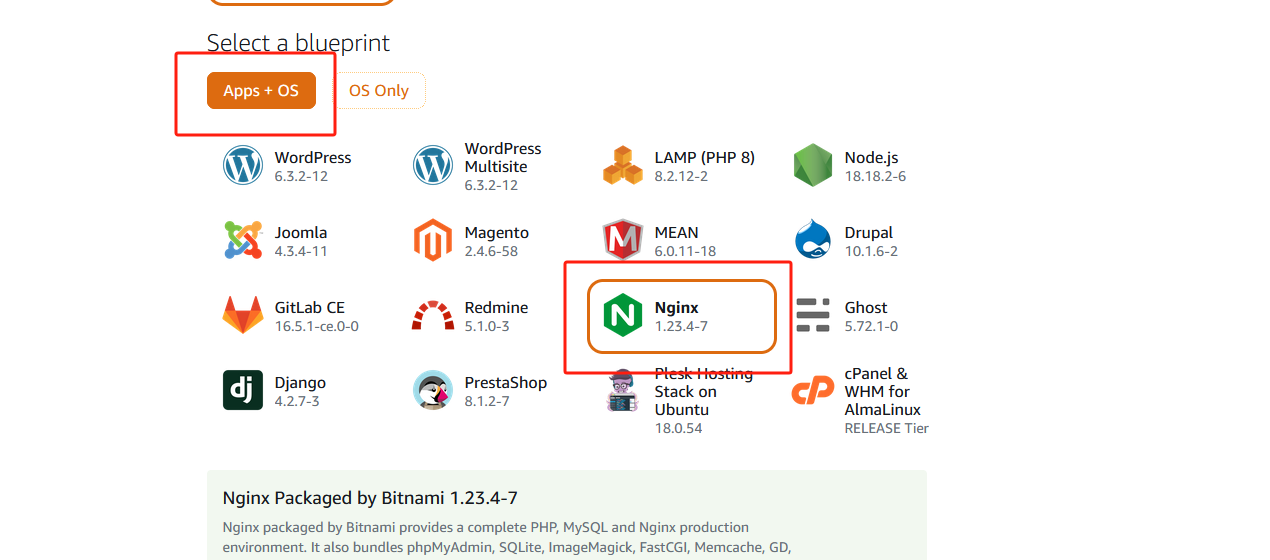This screenshot has width=1270, height=560.
Task: Select the WordPress blueprint icon
Action: point(243,166)
